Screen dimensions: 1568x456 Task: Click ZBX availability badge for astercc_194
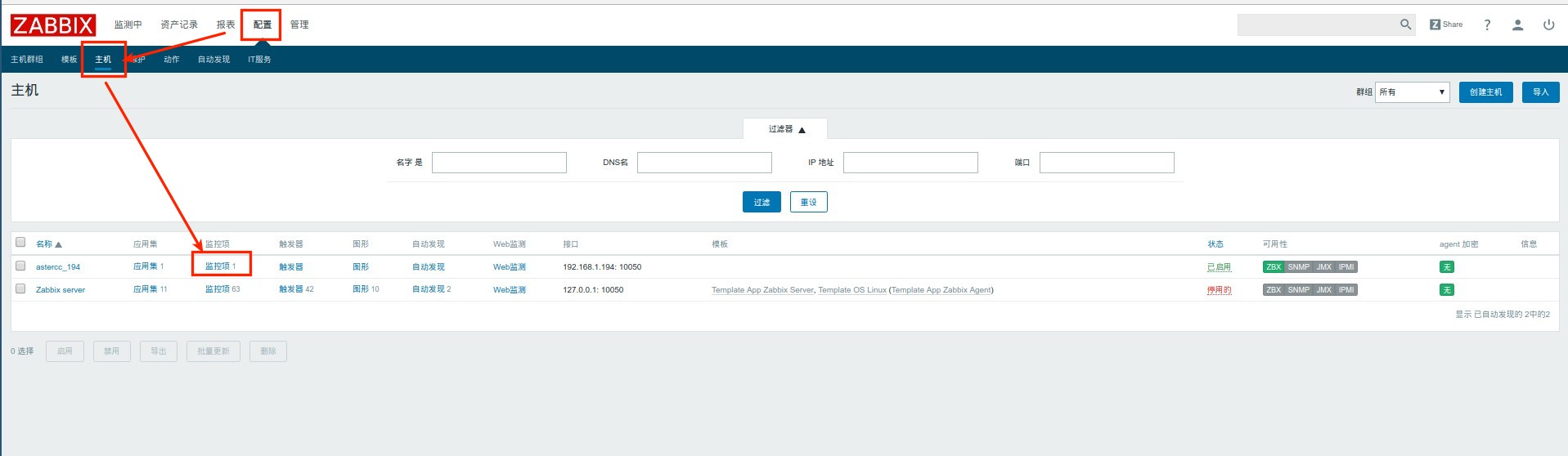(x=1273, y=267)
